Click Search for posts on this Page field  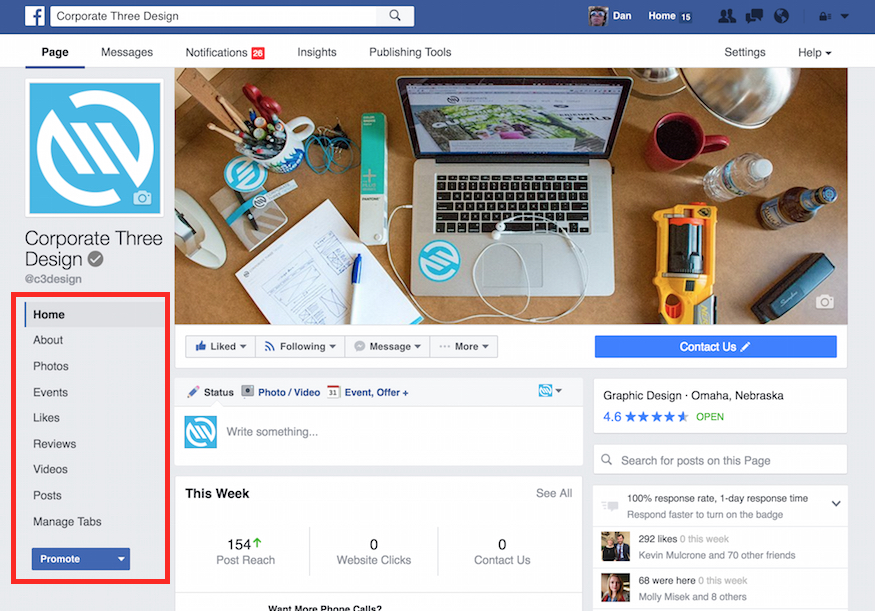720,460
